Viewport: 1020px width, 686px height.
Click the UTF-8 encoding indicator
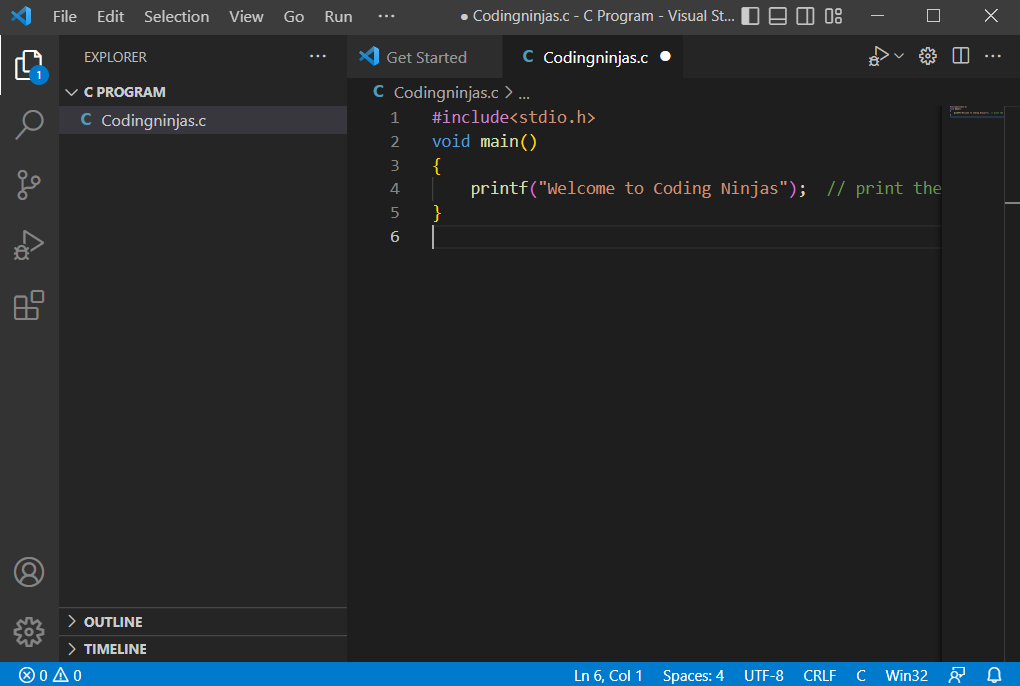click(763, 675)
